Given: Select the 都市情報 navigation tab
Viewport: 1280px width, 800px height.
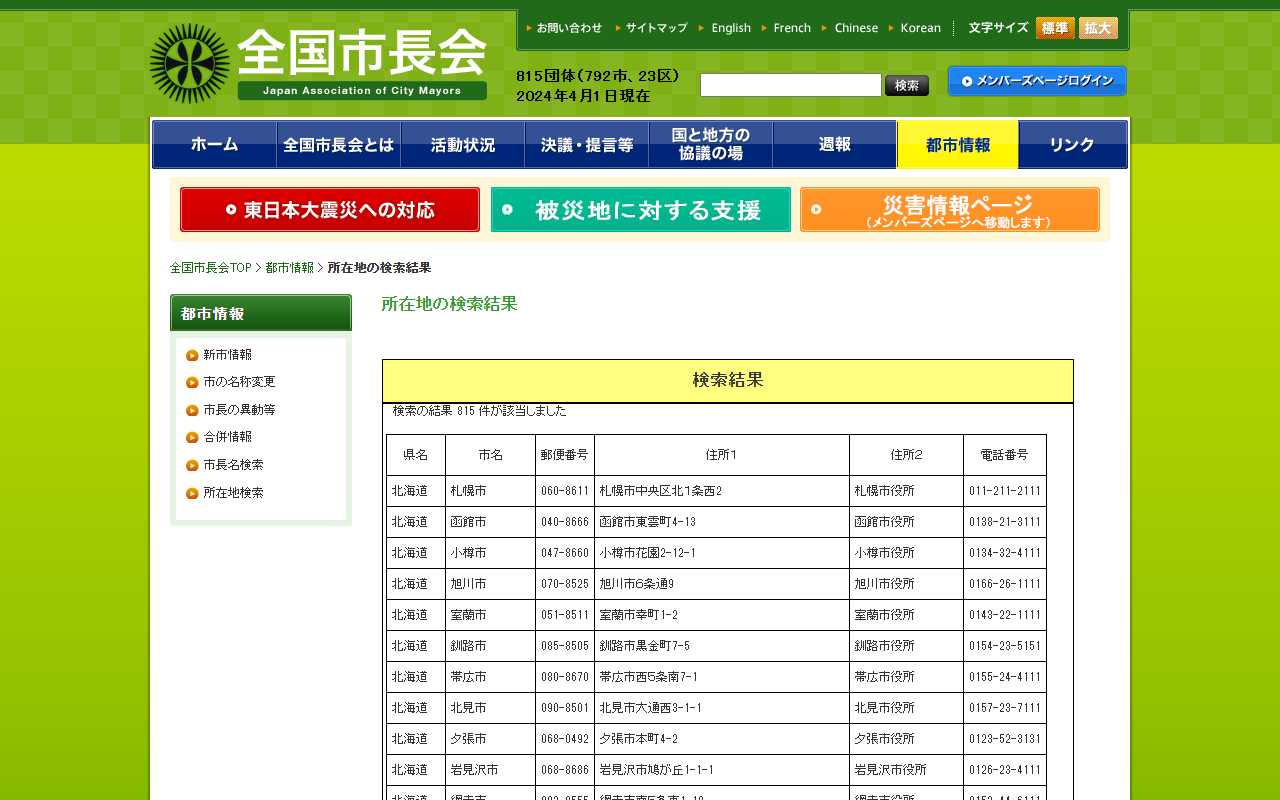Looking at the screenshot, I should click(958, 145).
